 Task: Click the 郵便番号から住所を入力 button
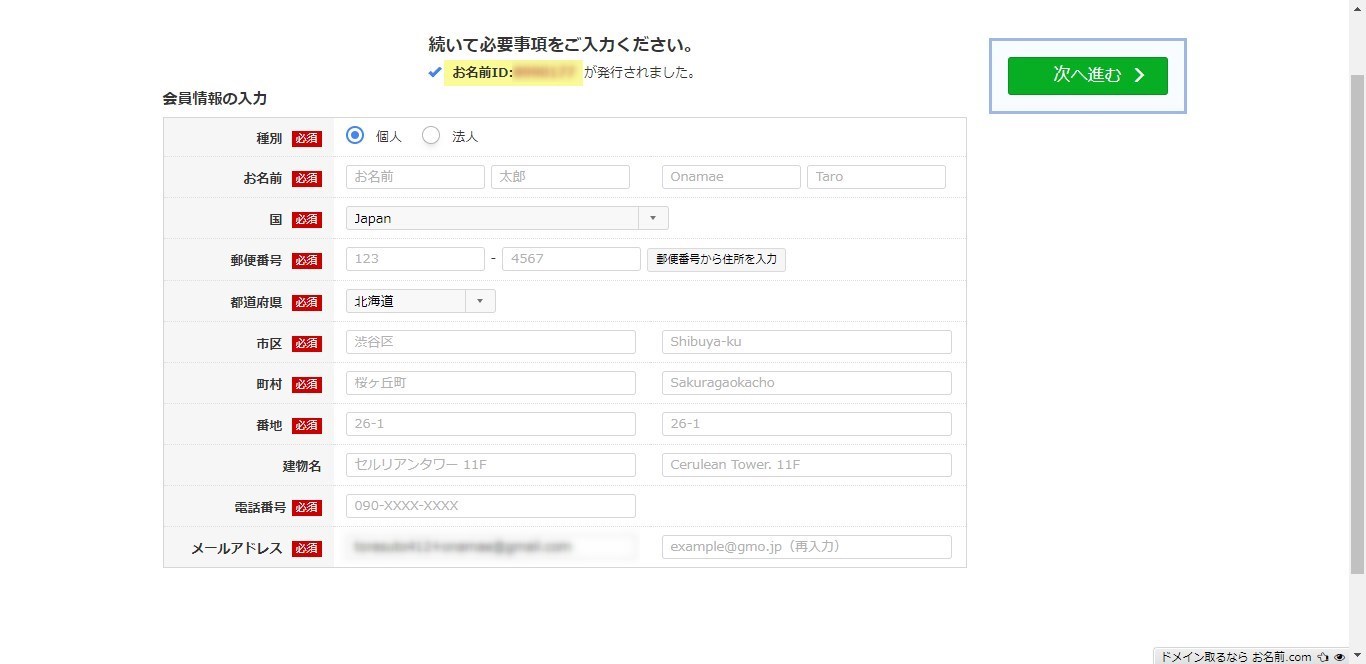(x=716, y=259)
